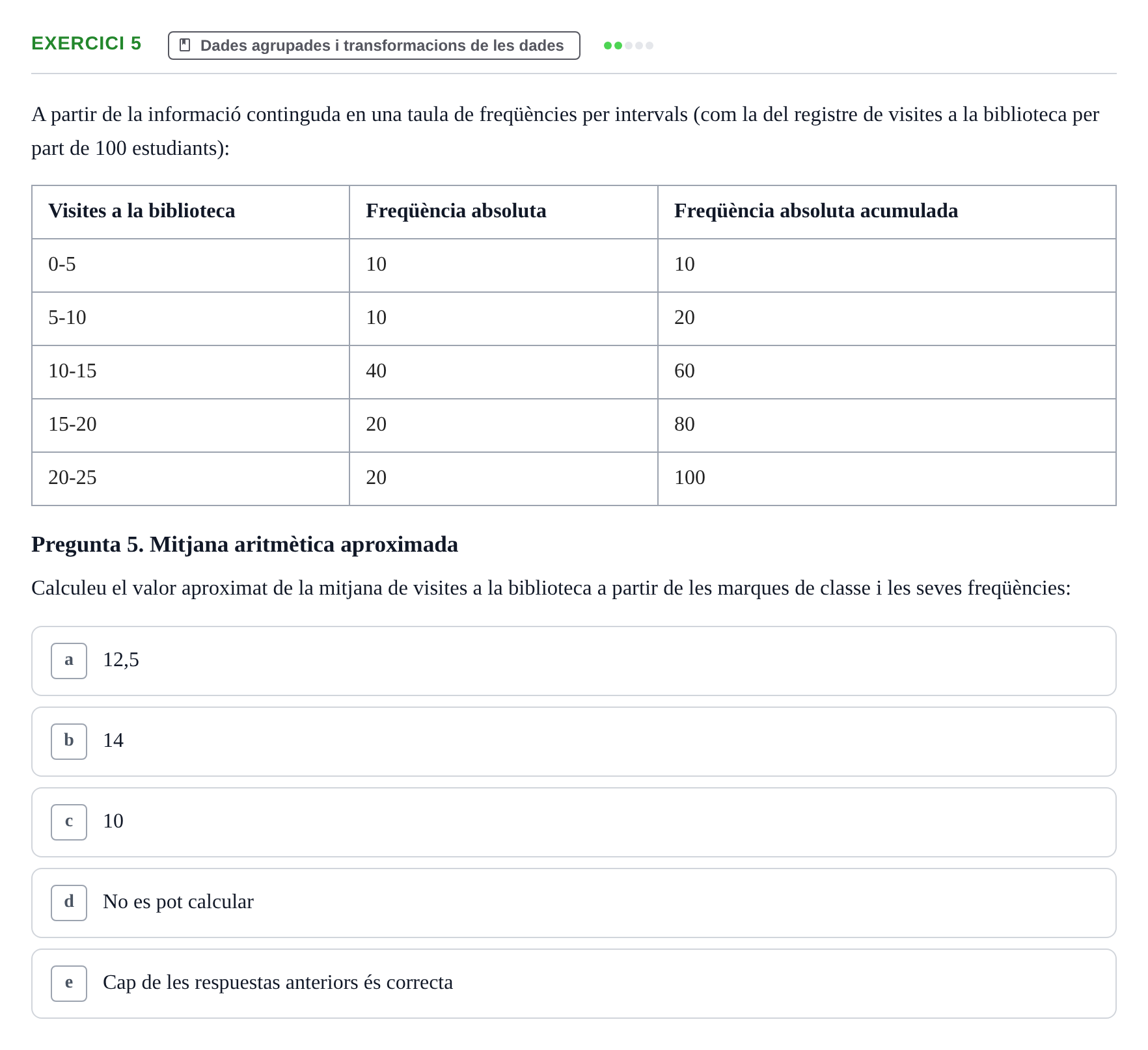Click the 'Visites a la biblioteca' column header
The width and height of the screenshot is (1148, 1050).
coord(191,212)
